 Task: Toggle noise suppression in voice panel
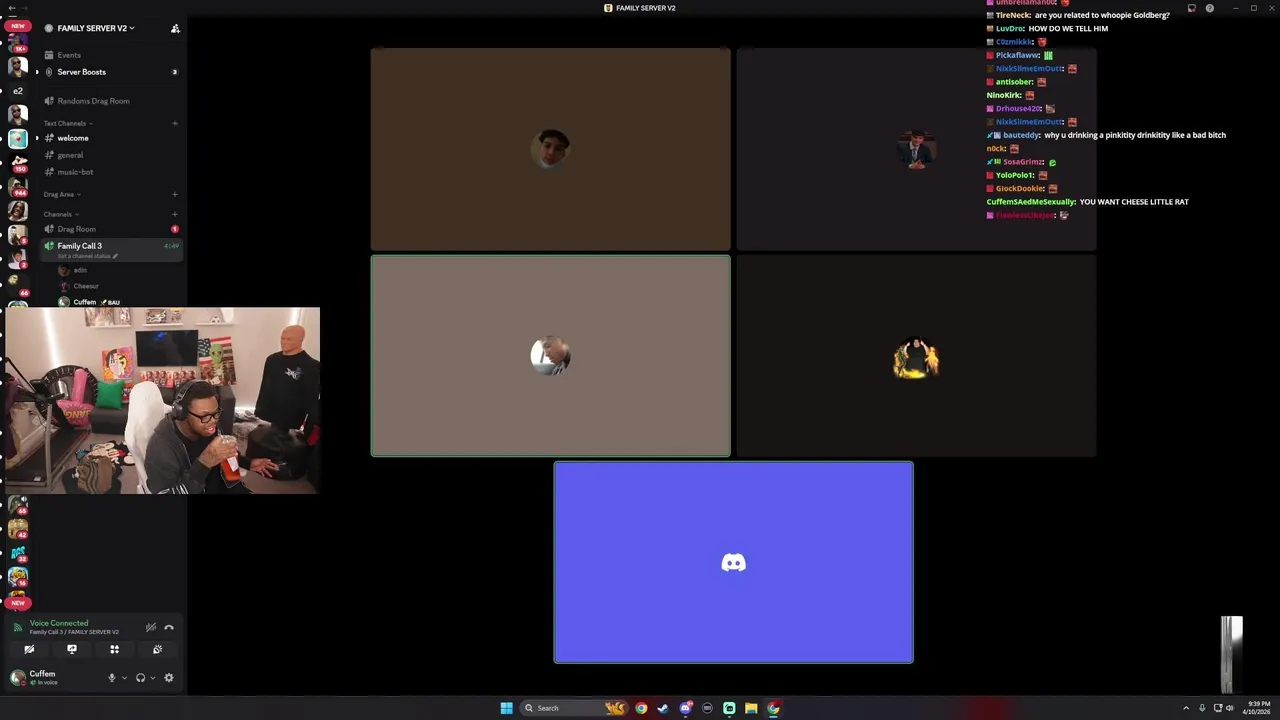[151, 628]
